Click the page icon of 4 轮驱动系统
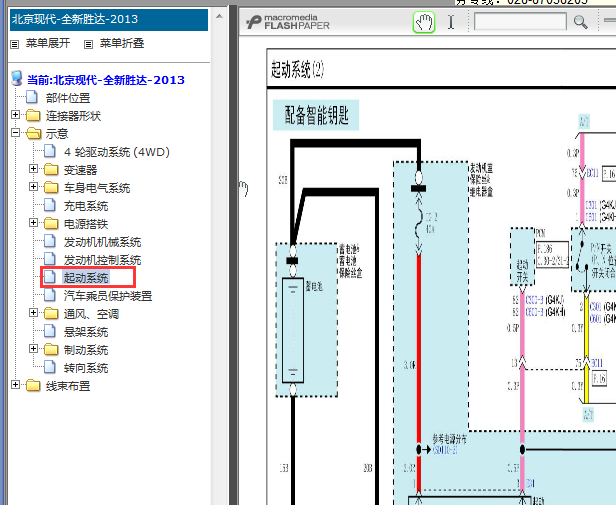Image resolution: width=616 pixels, height=505 pixels. (x=50, y=151)
